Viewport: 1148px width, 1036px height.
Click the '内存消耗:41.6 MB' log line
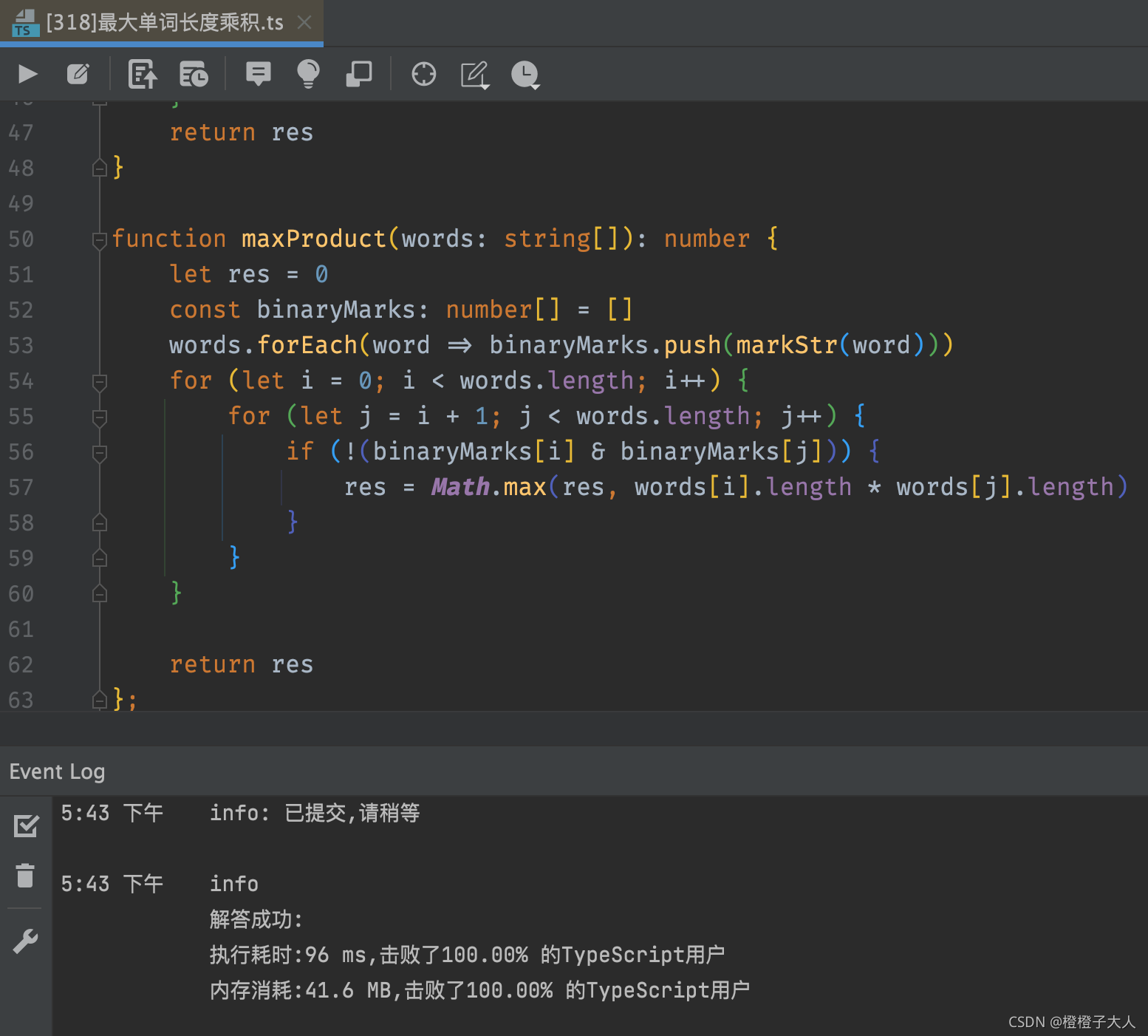pyautogui.click(x=479, y=990)
